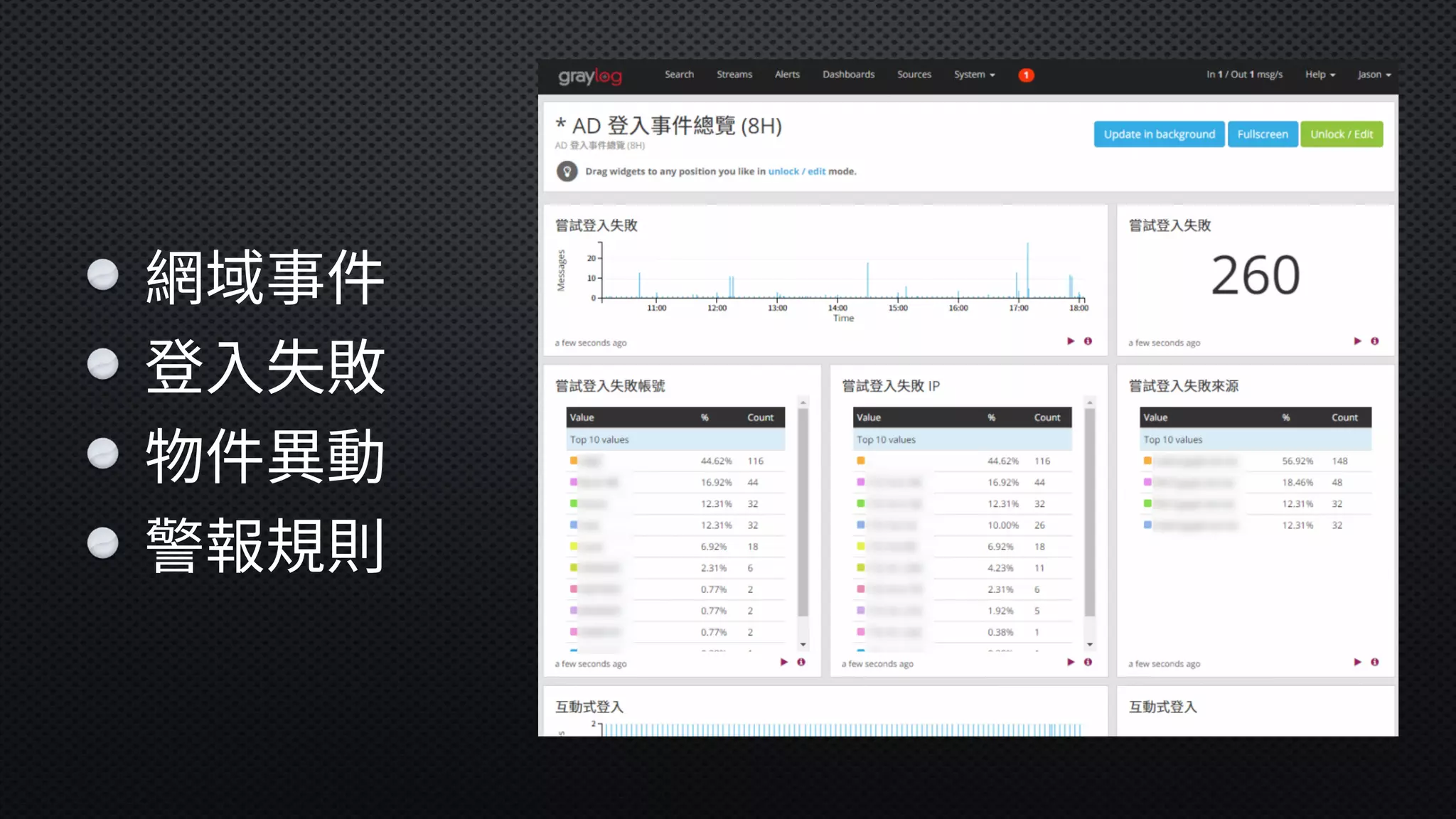Click orange swatch in 嘗試登入失敗帳號 first row
The image size is (1456, 819).
tap(574, 461)
